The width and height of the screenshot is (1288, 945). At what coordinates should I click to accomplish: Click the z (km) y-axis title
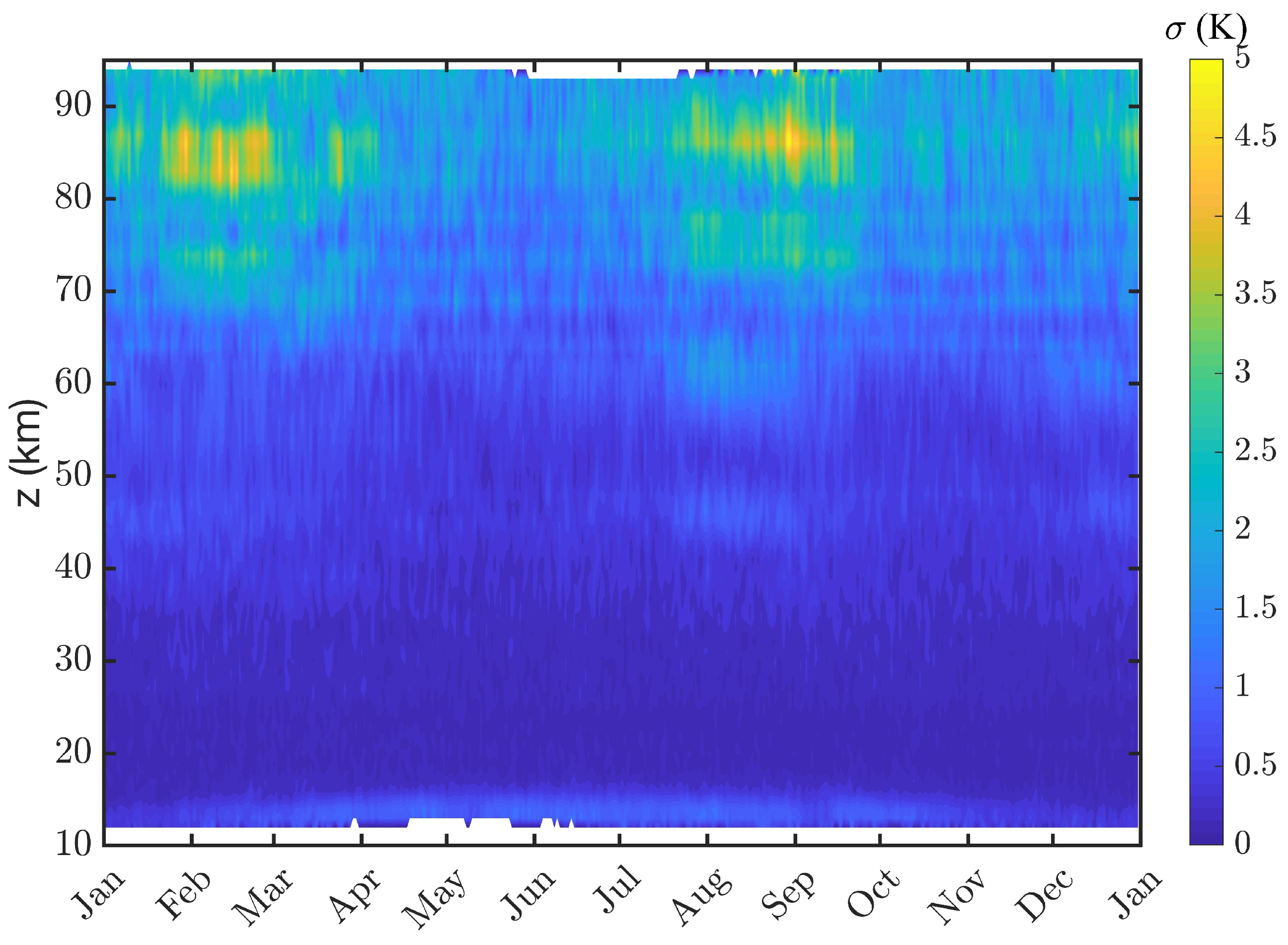pos(27,454)
